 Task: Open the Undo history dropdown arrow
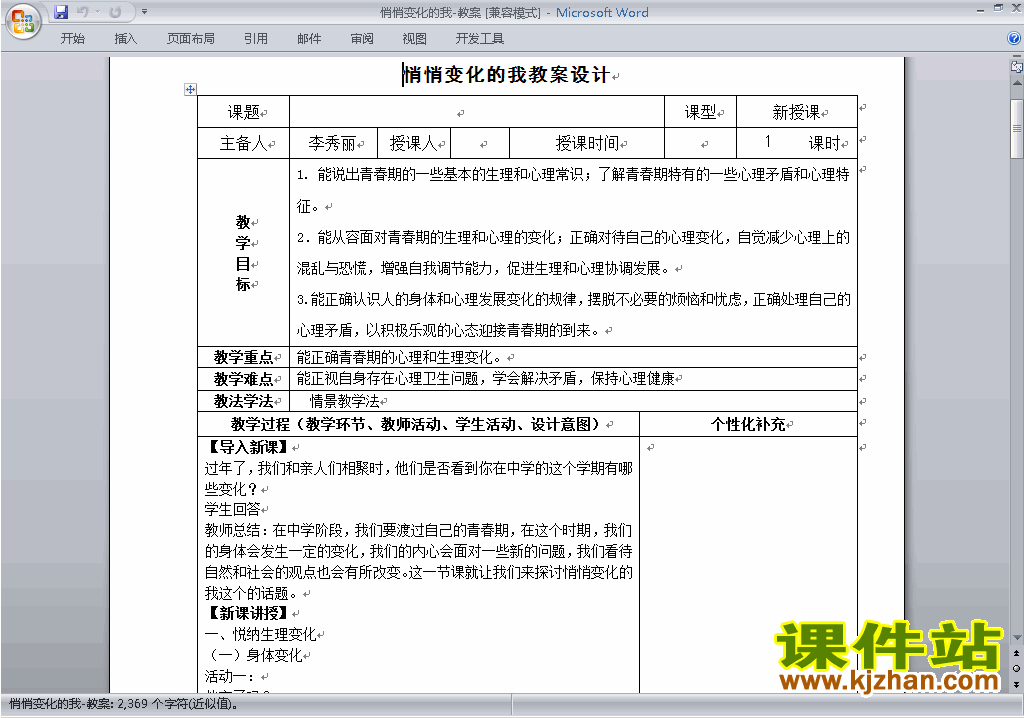pos(97,12)
